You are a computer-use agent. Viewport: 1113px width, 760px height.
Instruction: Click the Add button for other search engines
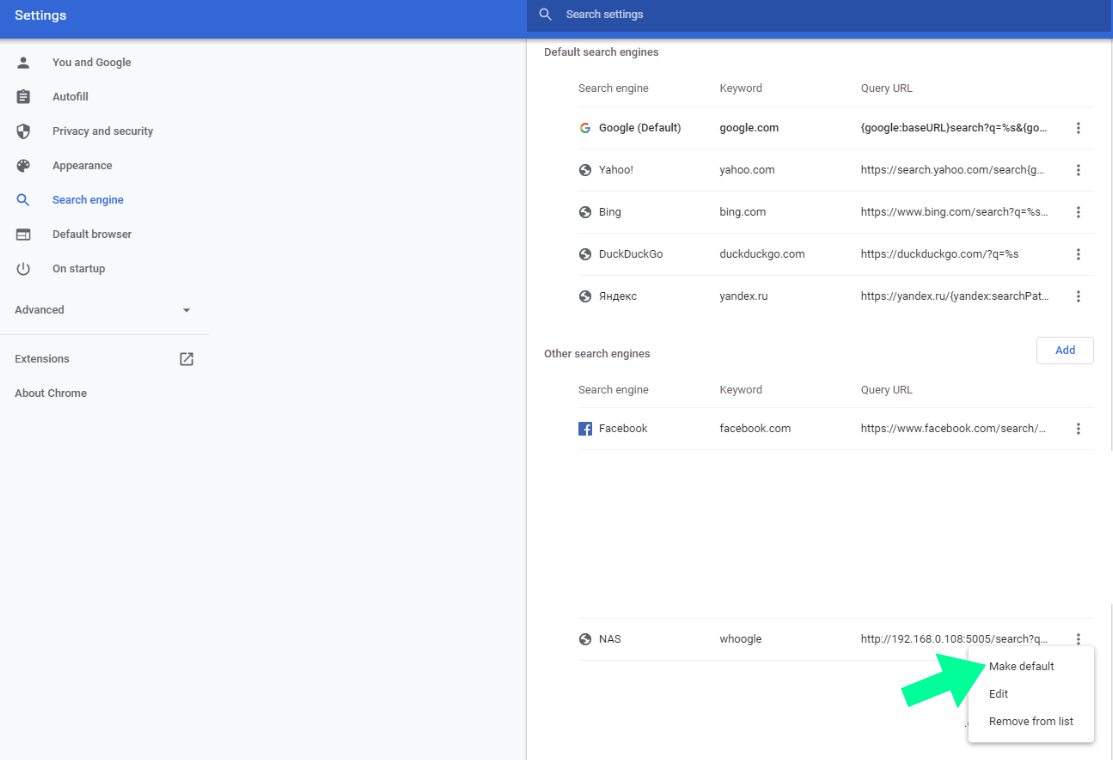(1064, 350)
